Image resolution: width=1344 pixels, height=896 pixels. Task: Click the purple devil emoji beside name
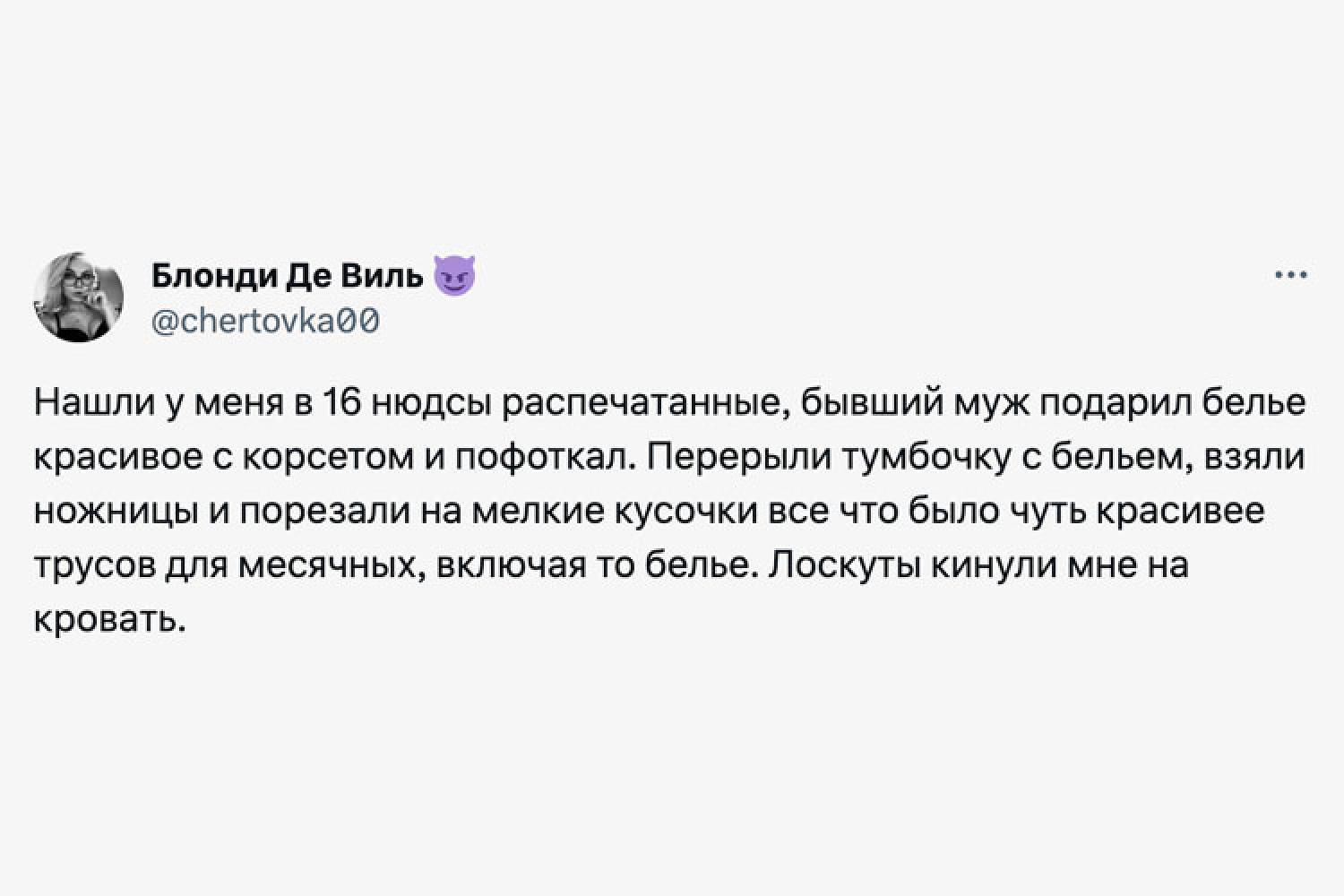click(x=454, y=276)
